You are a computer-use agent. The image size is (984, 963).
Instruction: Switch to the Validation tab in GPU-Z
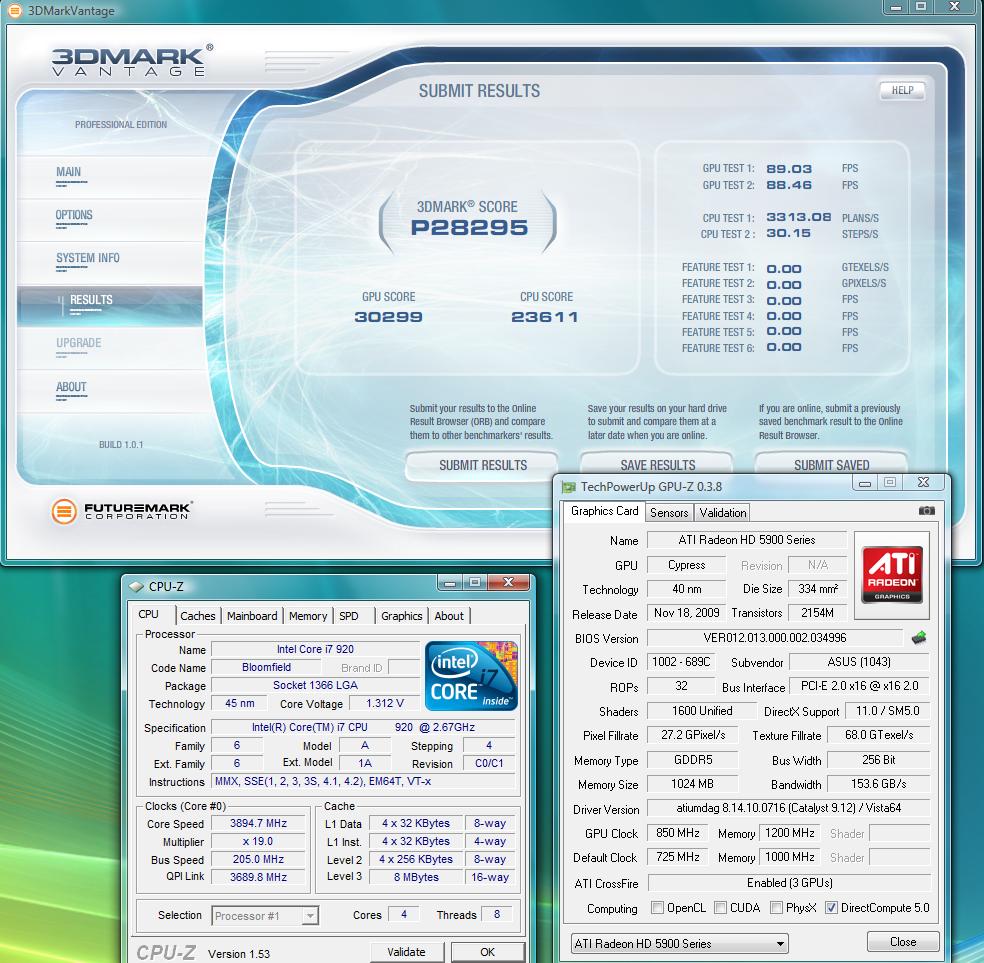click(723, 513)
